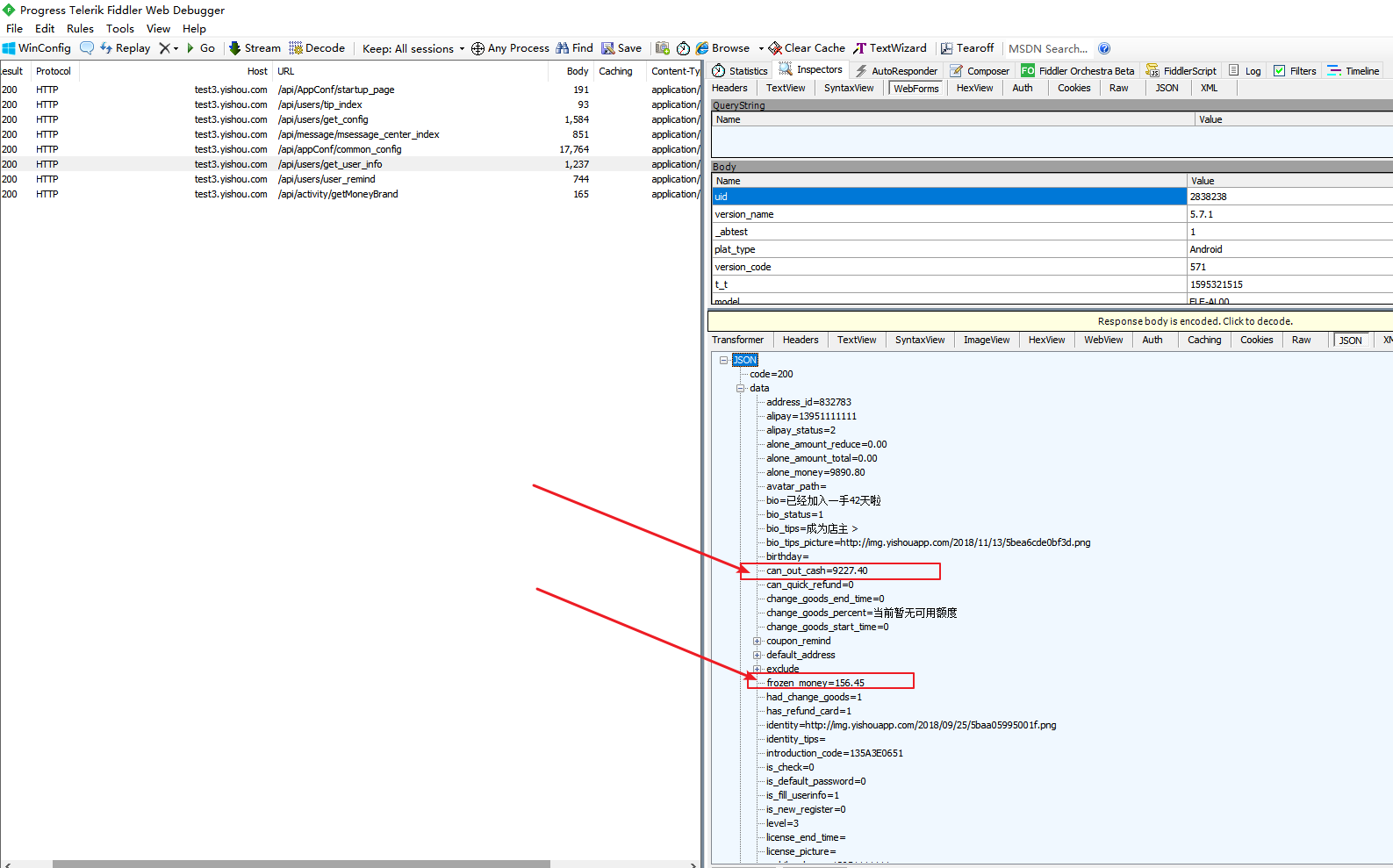1393x868 pixels.
Task: Replay the selected sessions
Action: click(x=125, y=48)
